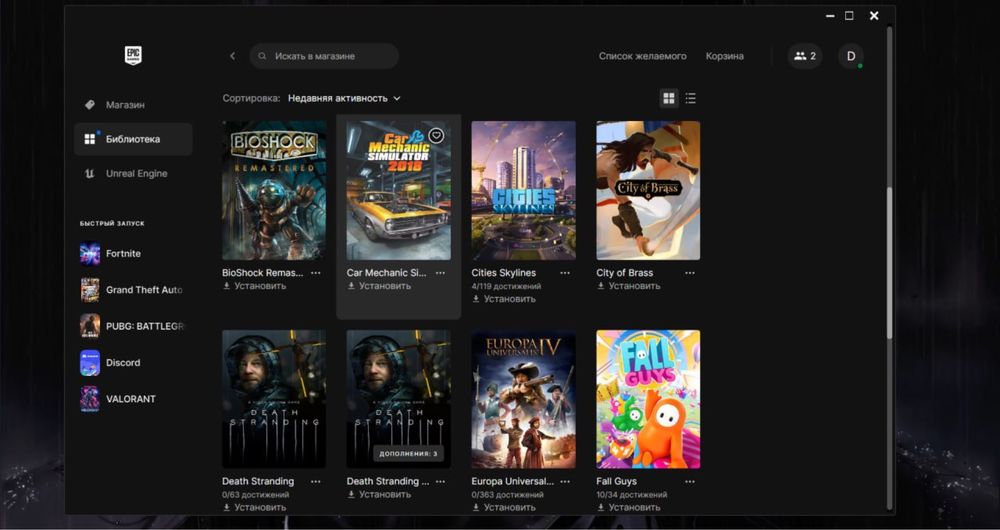1000x530 pixels.
Task: Click Cities Skylines 4/119 achievements text
Action: click(x=506, y=286)
